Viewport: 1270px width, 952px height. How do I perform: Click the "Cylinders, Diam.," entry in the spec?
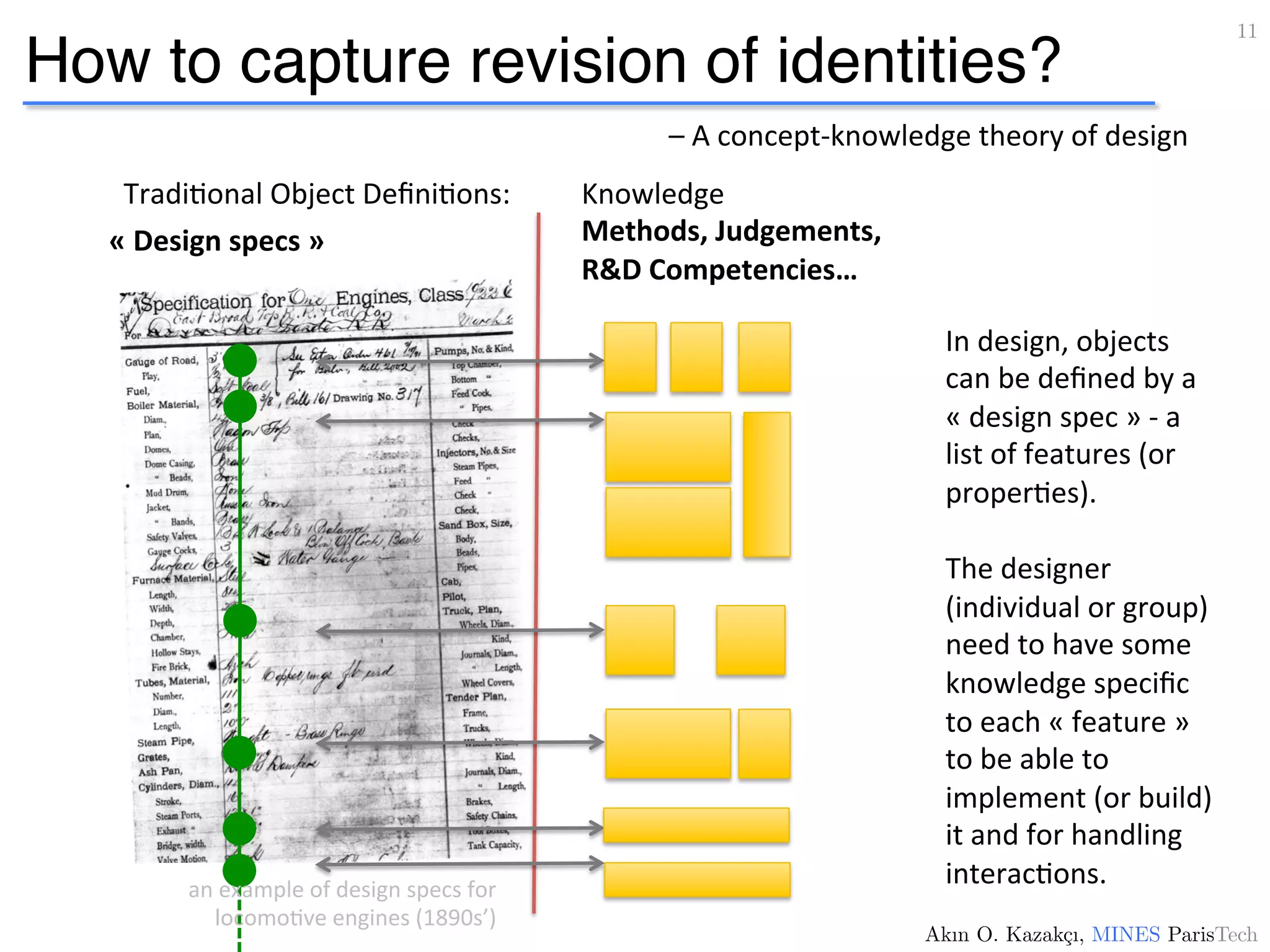(179, 786)
